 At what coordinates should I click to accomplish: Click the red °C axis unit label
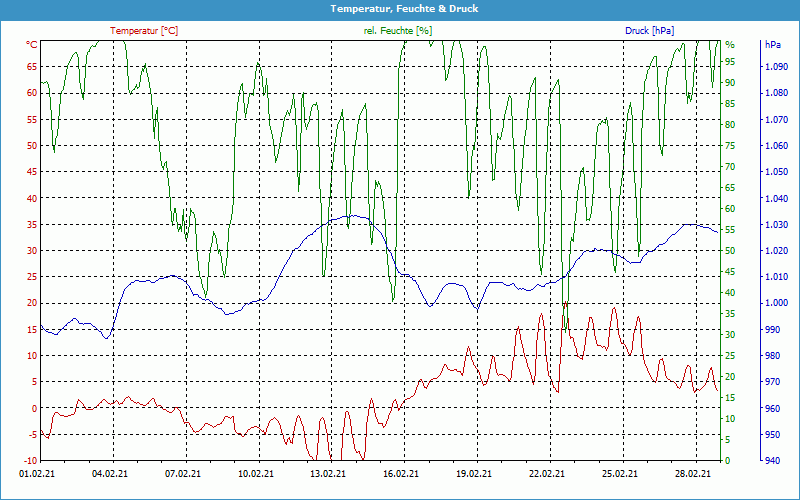(x=31, y=45)
